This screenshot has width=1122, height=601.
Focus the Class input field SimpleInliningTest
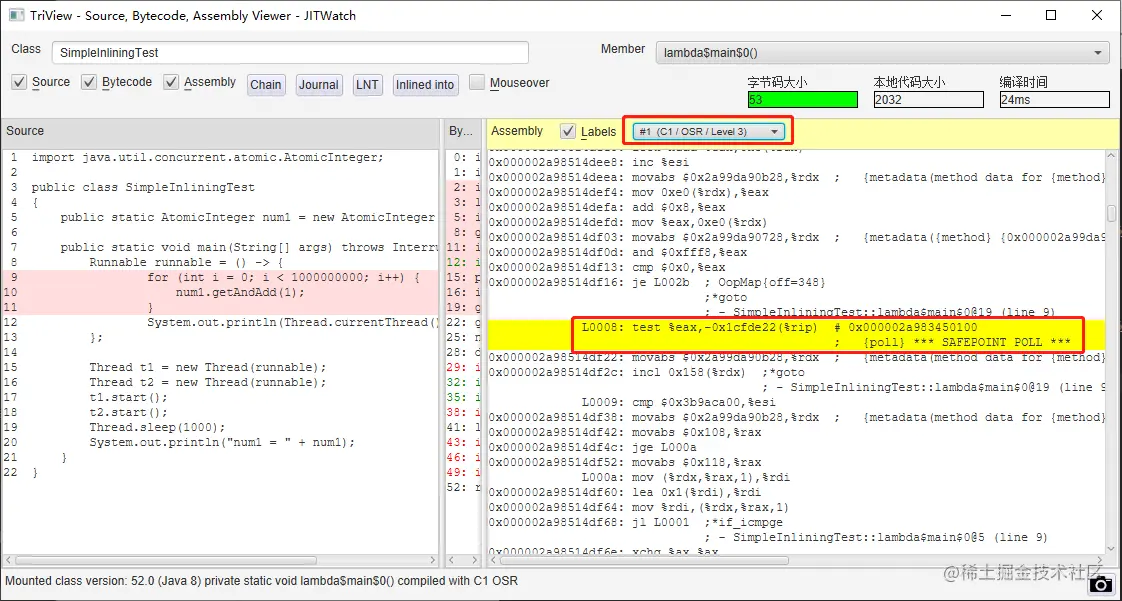[x=290, y=52]
